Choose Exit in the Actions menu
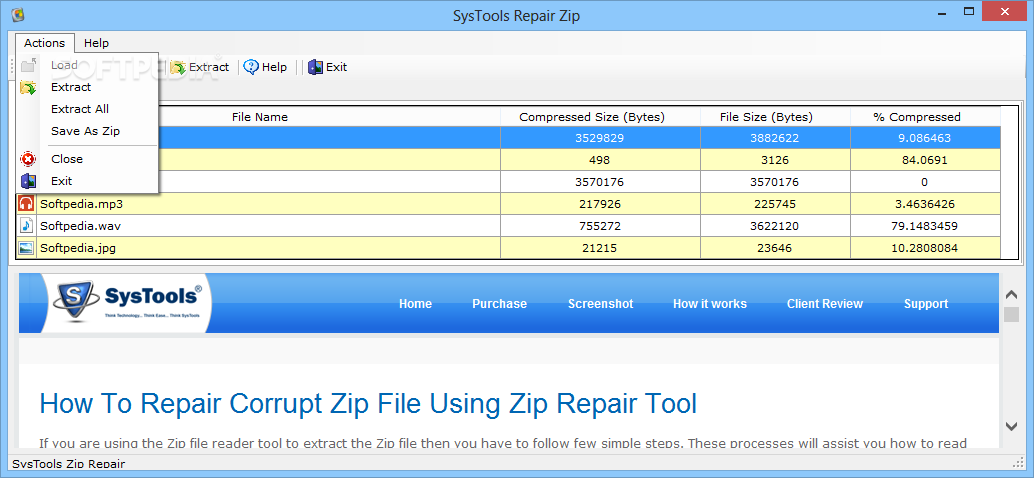The height and width of the screenshot is (478, 1034). (62, 181)
